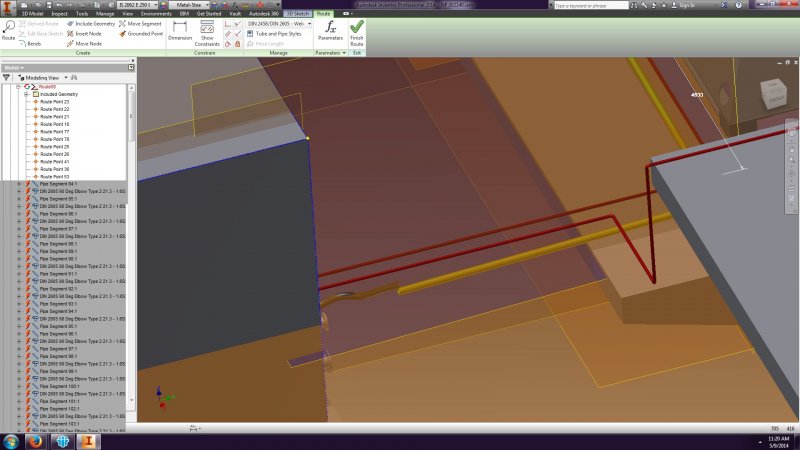
Task: Open the Environments ribbon tab
Action: pyautogui.click(x=156, y=14)
